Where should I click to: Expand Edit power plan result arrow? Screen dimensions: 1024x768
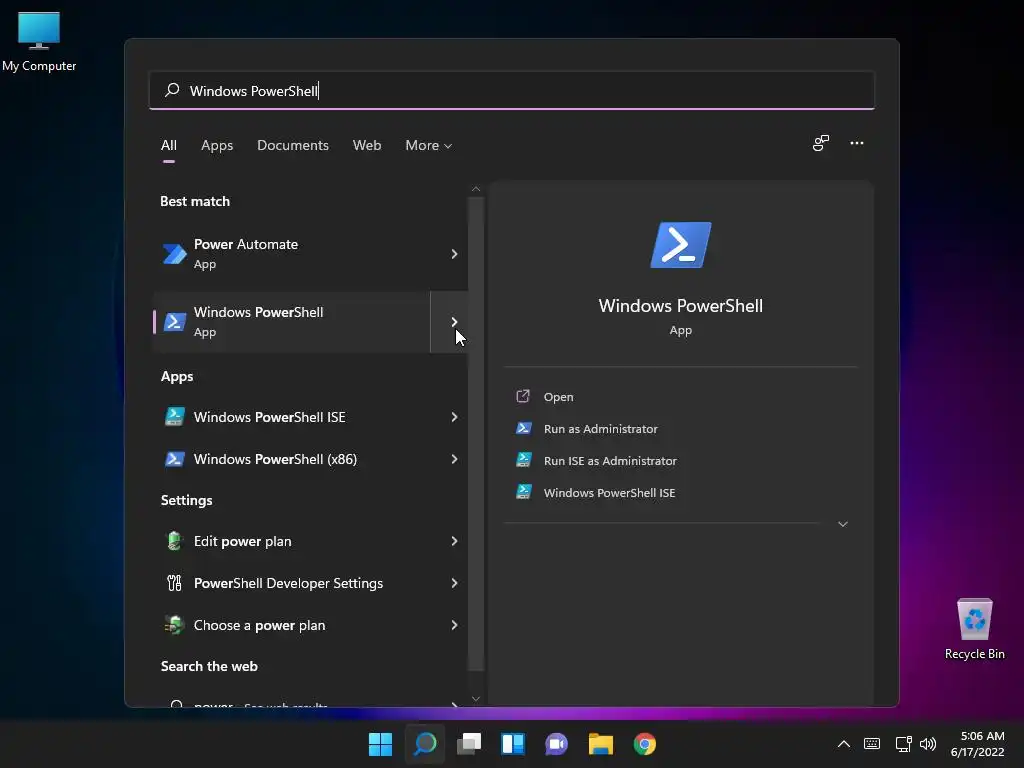[454, 541]
